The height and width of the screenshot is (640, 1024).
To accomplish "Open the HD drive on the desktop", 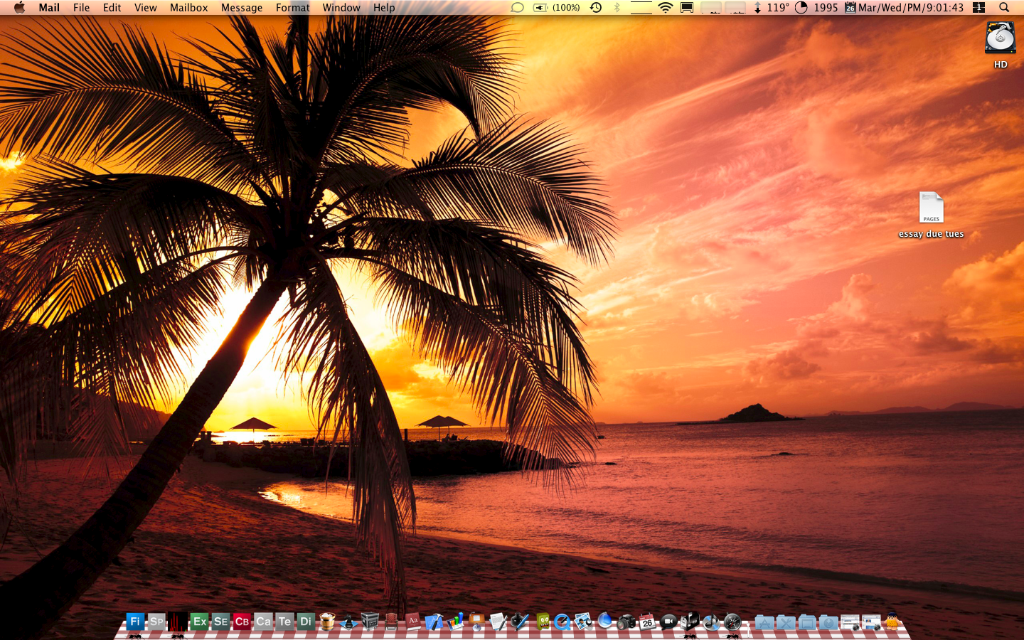I will coord(999,38).
